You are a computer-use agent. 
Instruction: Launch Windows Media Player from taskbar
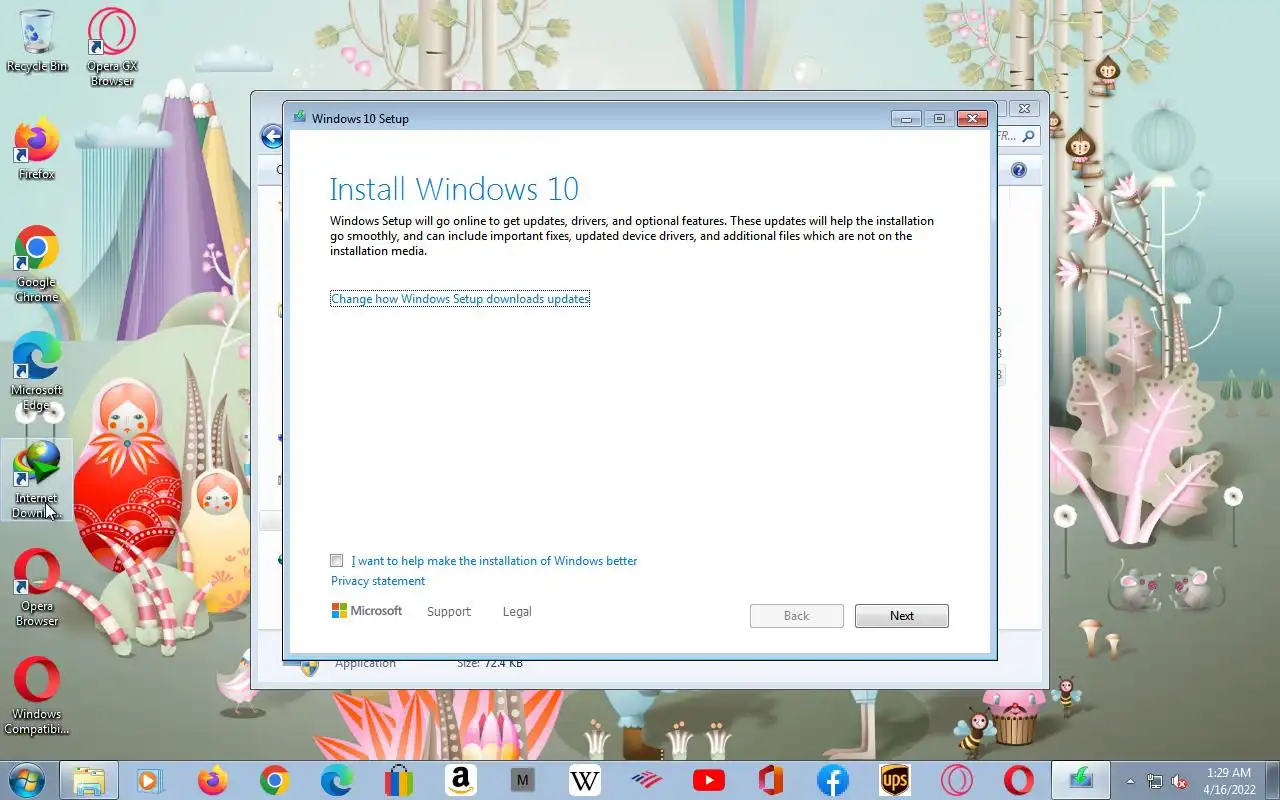click(x=150, y=780)
